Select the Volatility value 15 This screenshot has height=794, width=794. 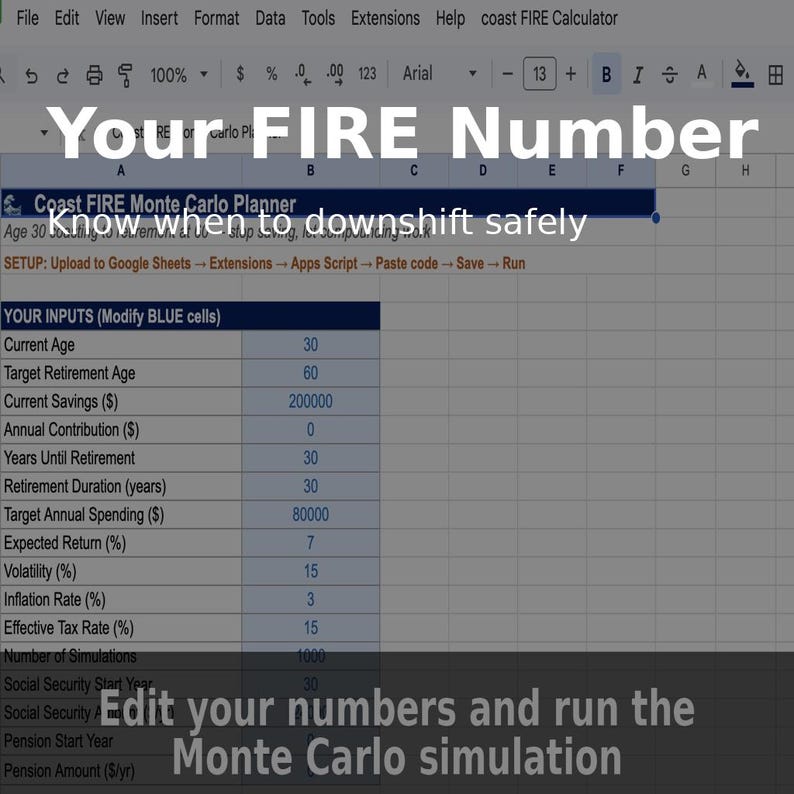[x=310, y=572]
